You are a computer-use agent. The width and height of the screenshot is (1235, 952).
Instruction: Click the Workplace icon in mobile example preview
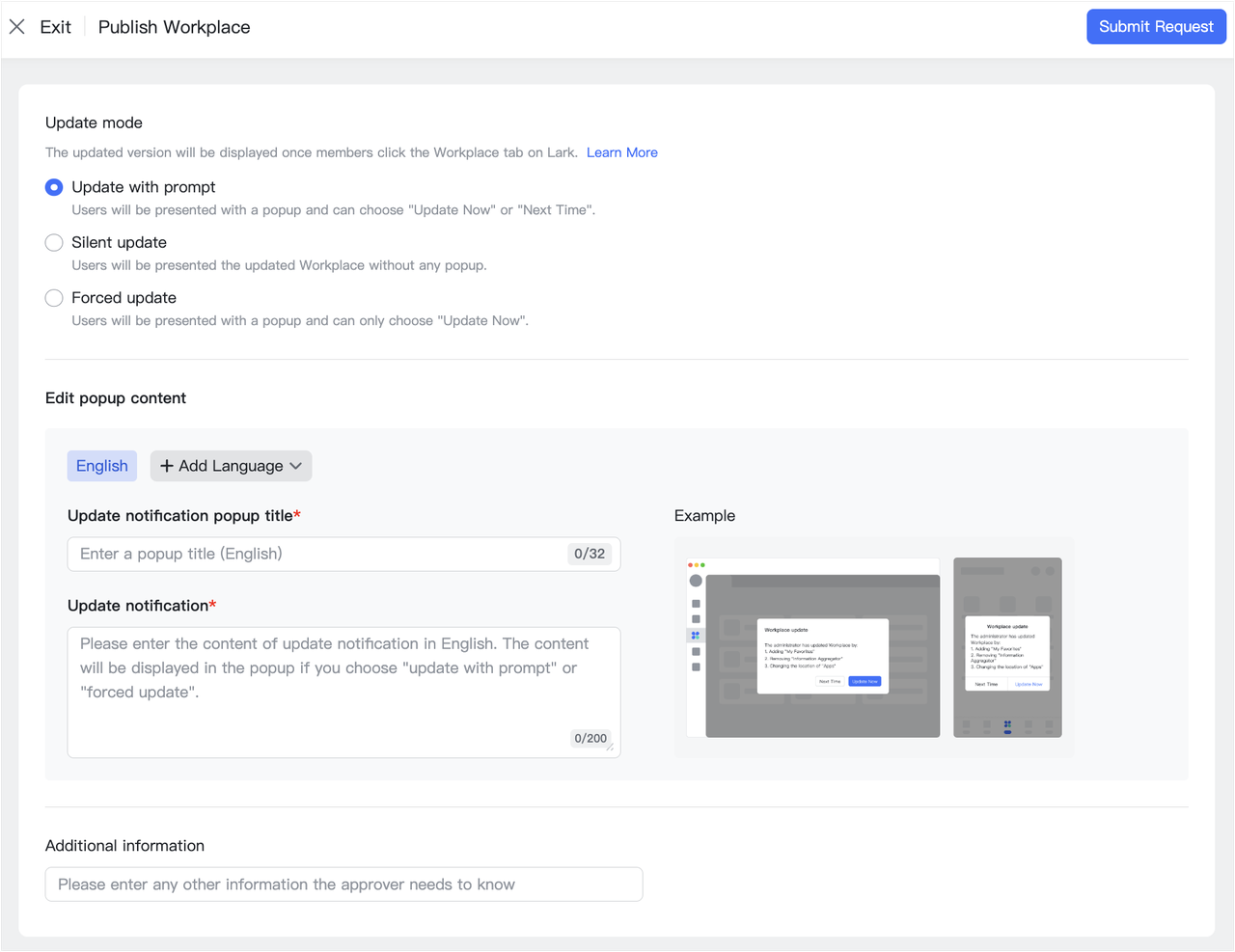tap(1007, 724)
